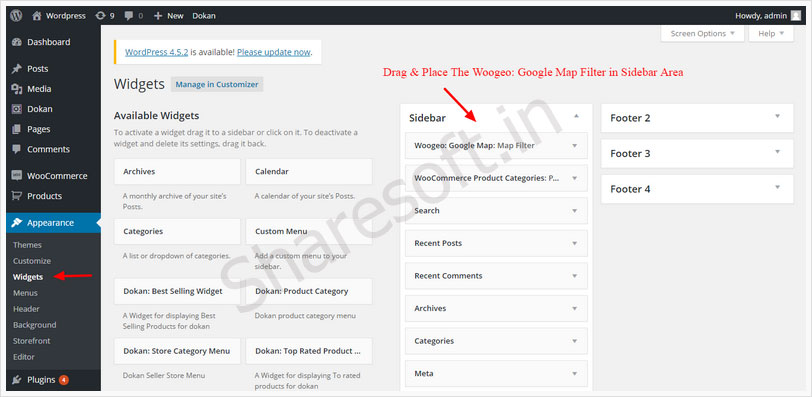Image resolution: width=812 pixels, height=397 pixels.
Task: Open Dashboard label in admin menu
Action: [49, 42]
